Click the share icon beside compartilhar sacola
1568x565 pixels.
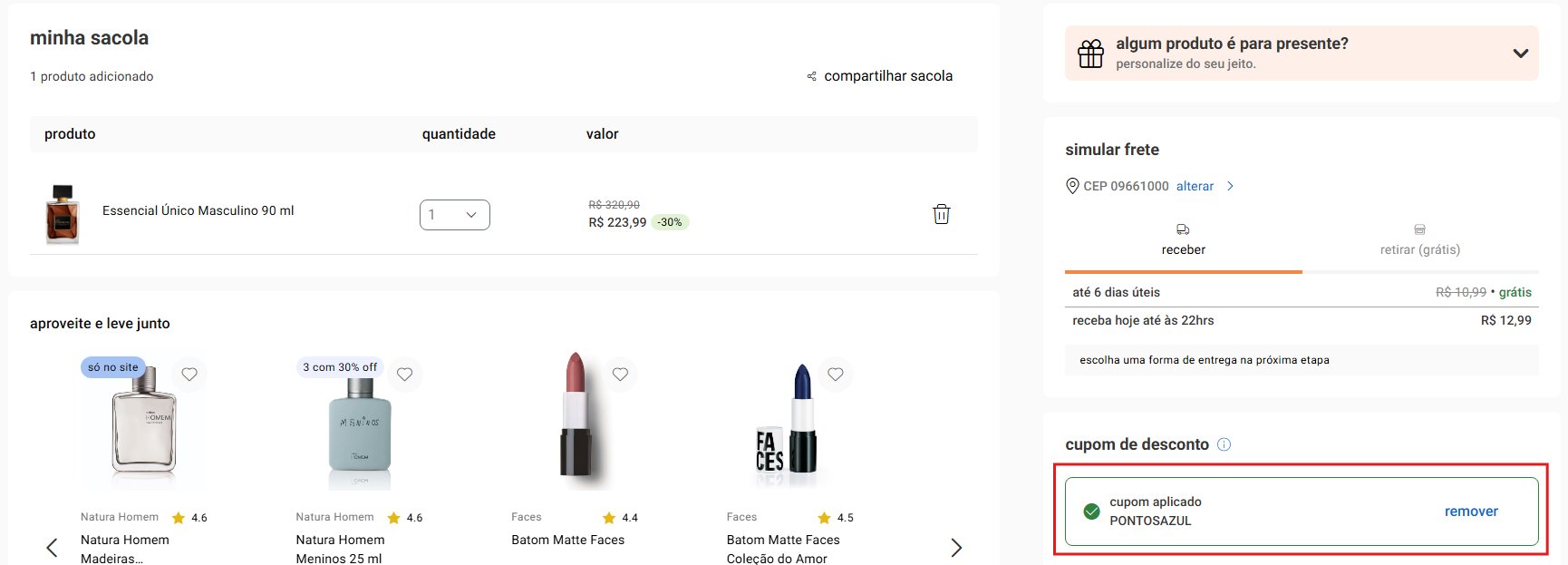812,76
